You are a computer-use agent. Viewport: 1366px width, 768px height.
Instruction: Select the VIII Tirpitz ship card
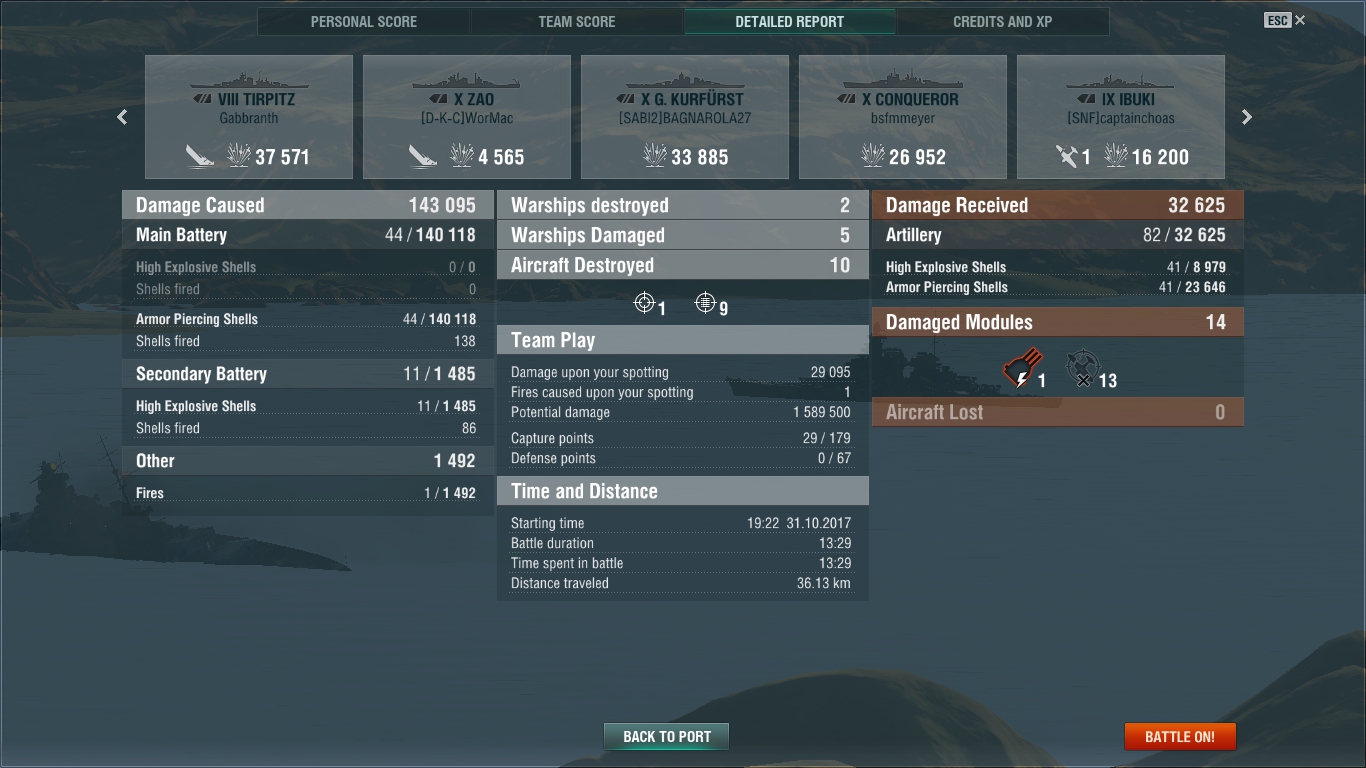pyautogui.click(x=249, y=117)
